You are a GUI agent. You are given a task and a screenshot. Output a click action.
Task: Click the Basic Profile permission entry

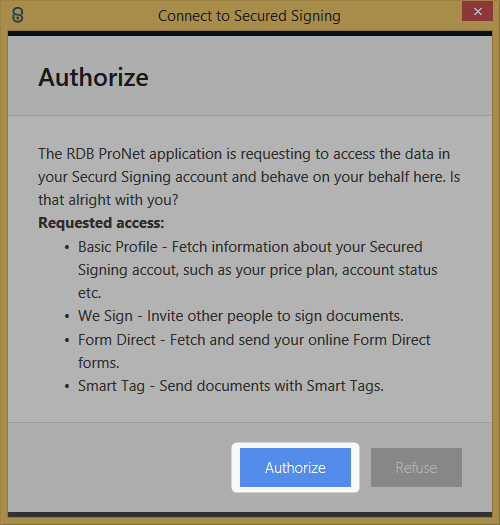coord(258,270)
